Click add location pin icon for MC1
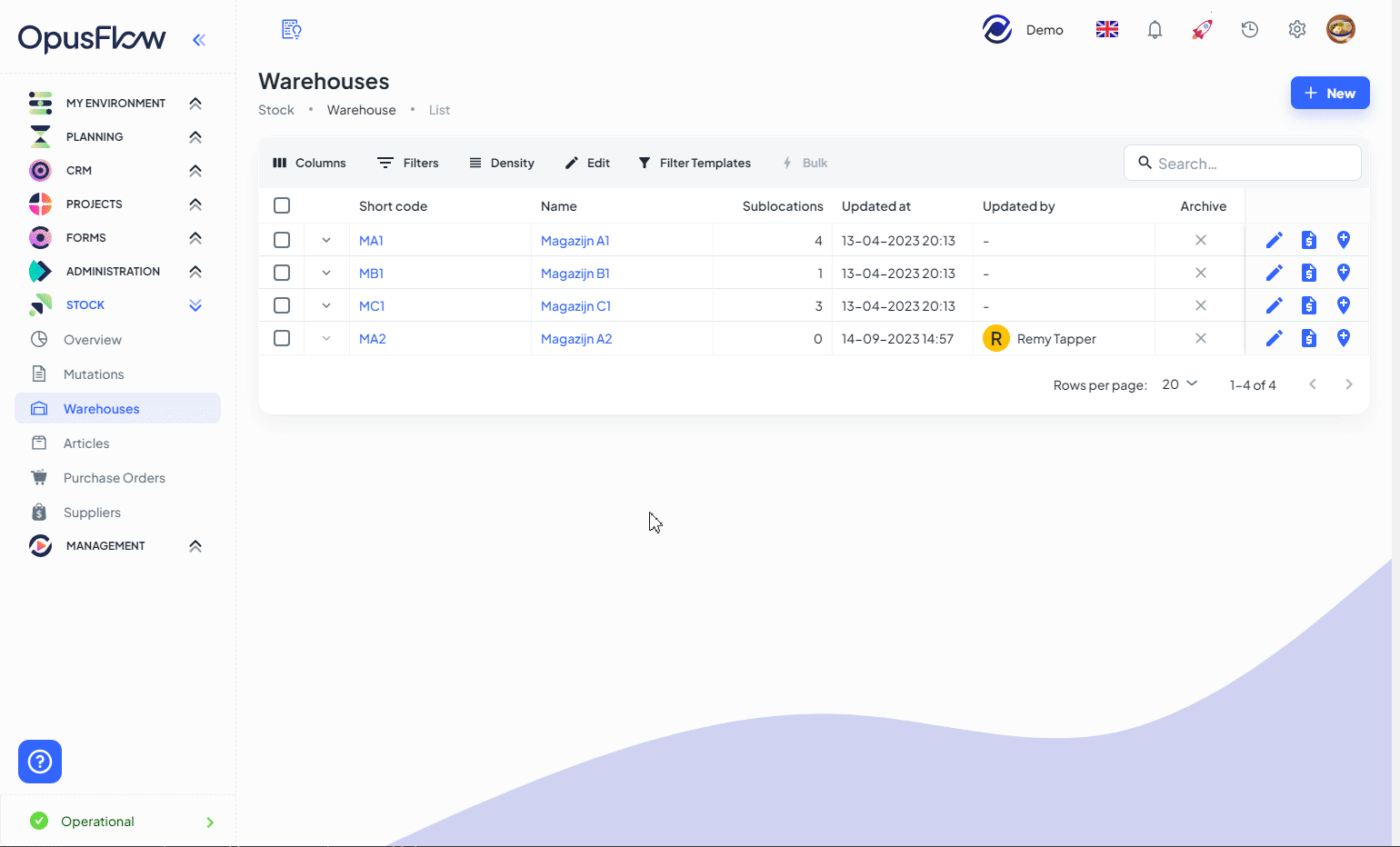The height and width of the screenshot is (847, 1400). [1344, 305]
